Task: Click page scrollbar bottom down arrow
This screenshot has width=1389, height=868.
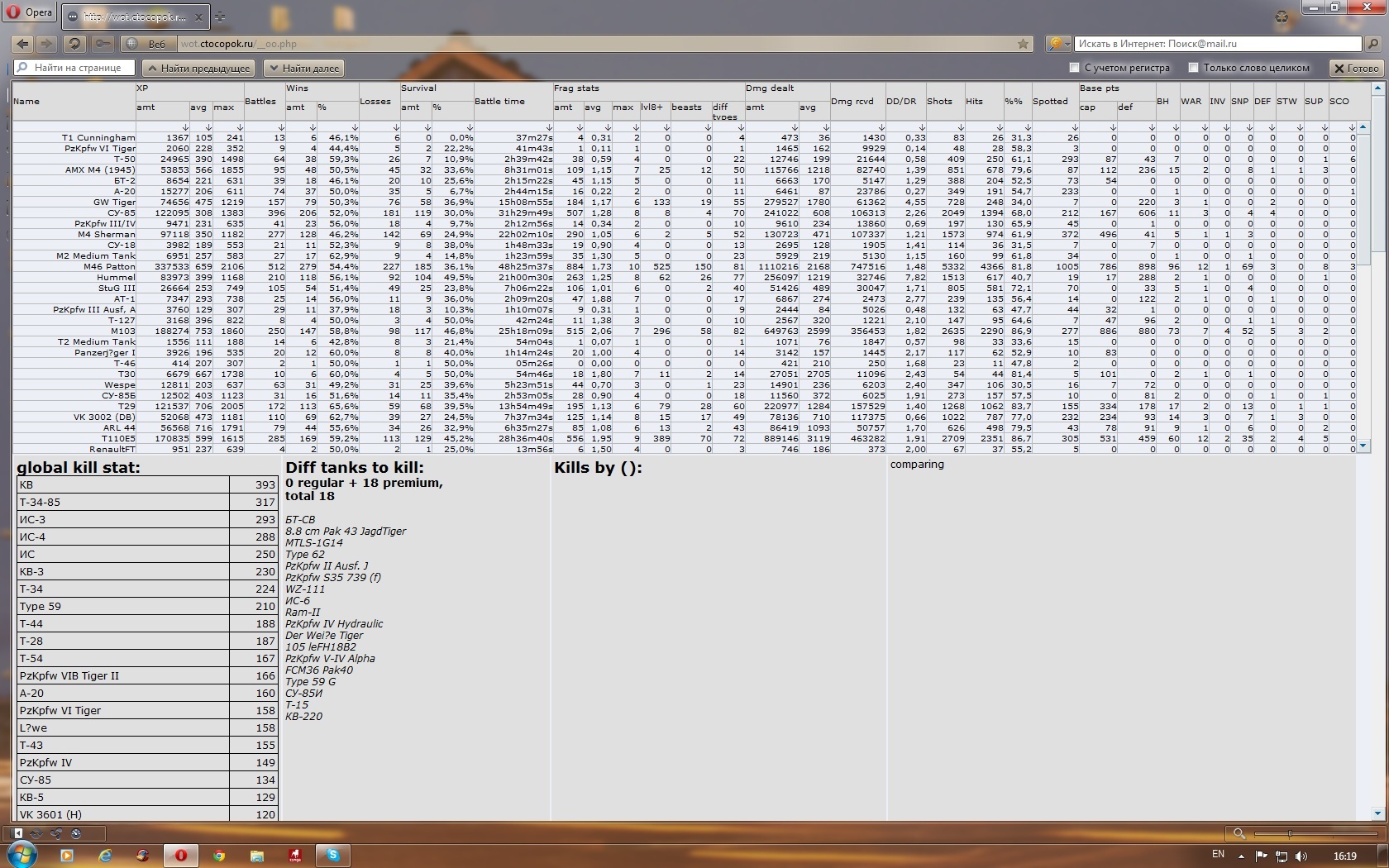Action: pos(1378,813)
